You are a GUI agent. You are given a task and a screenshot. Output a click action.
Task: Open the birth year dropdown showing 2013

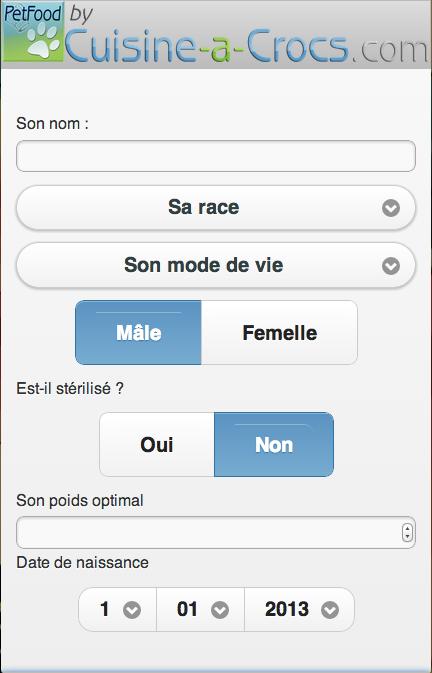tap(299, 609)
